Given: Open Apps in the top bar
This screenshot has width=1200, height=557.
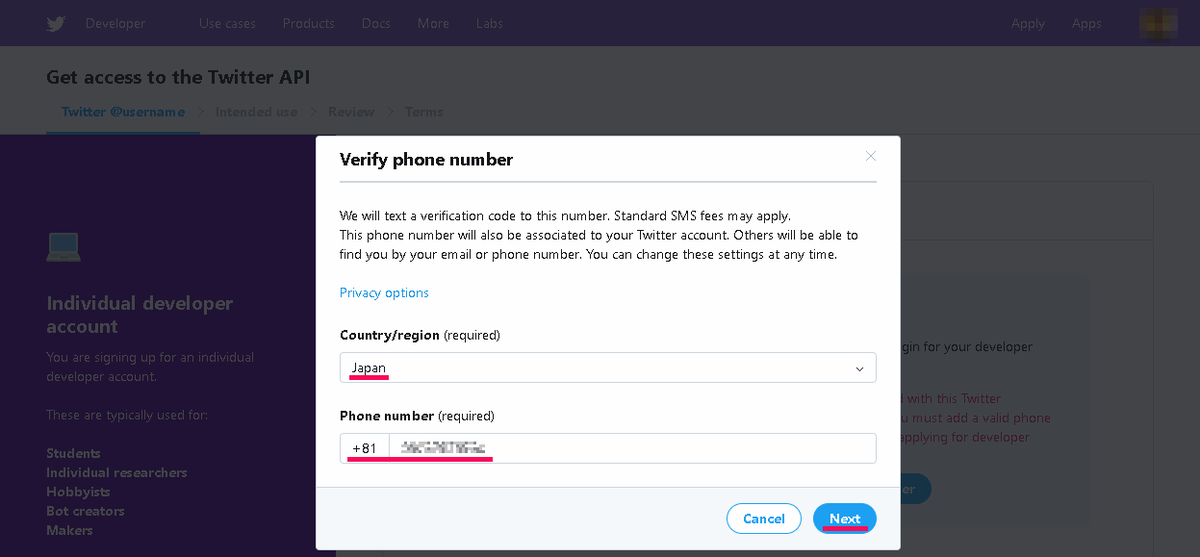Looking at the screenshot, I should tap(1086, 24).
